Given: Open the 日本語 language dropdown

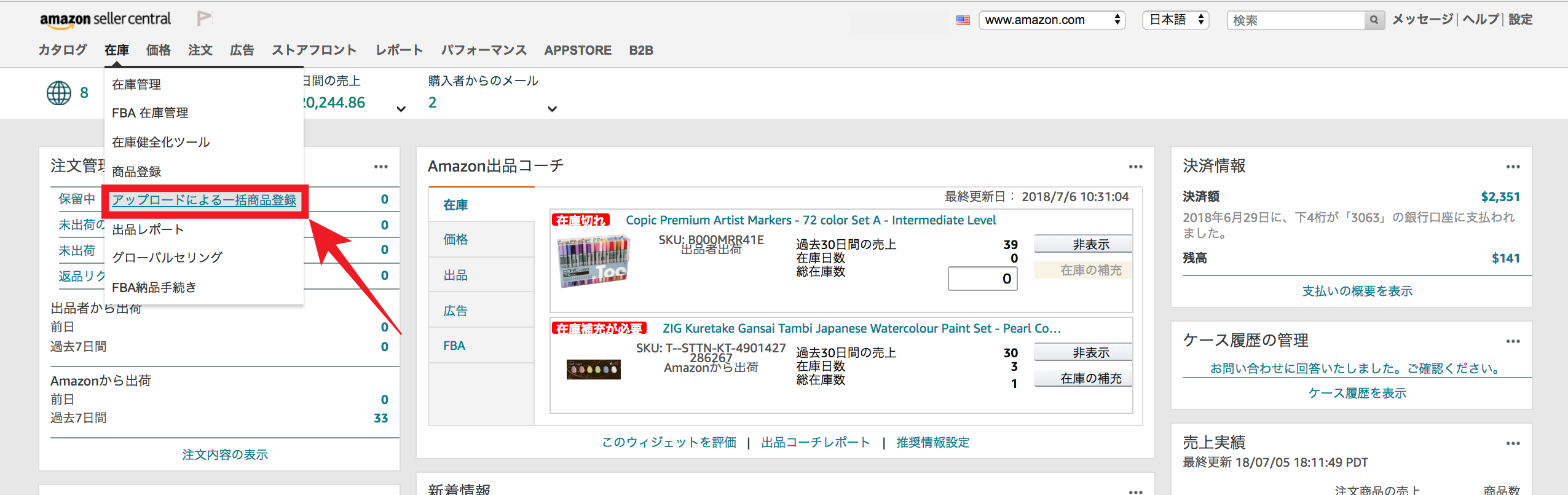Looking at the screenshot, I should point(1175,20).
